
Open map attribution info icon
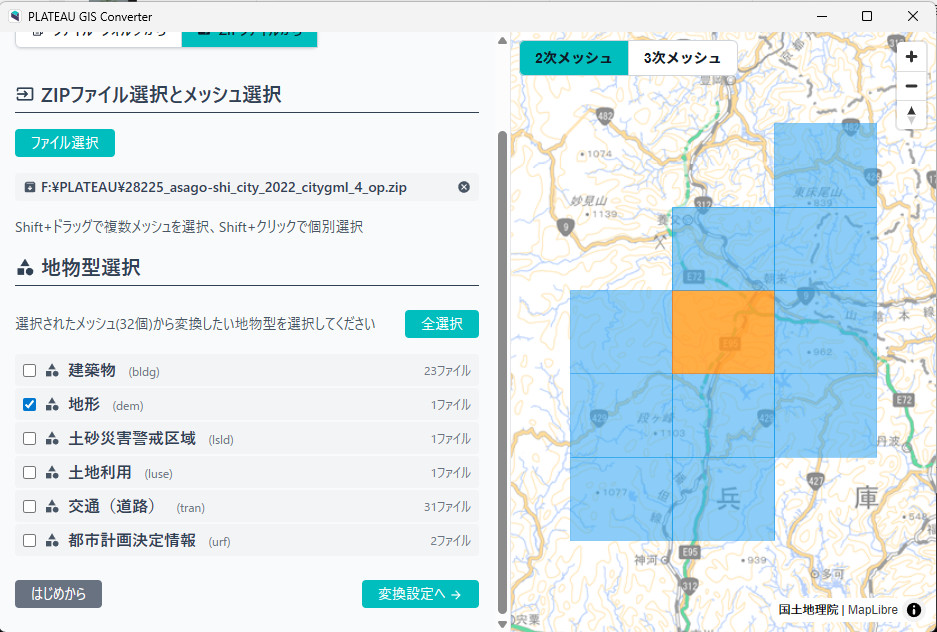914,610
